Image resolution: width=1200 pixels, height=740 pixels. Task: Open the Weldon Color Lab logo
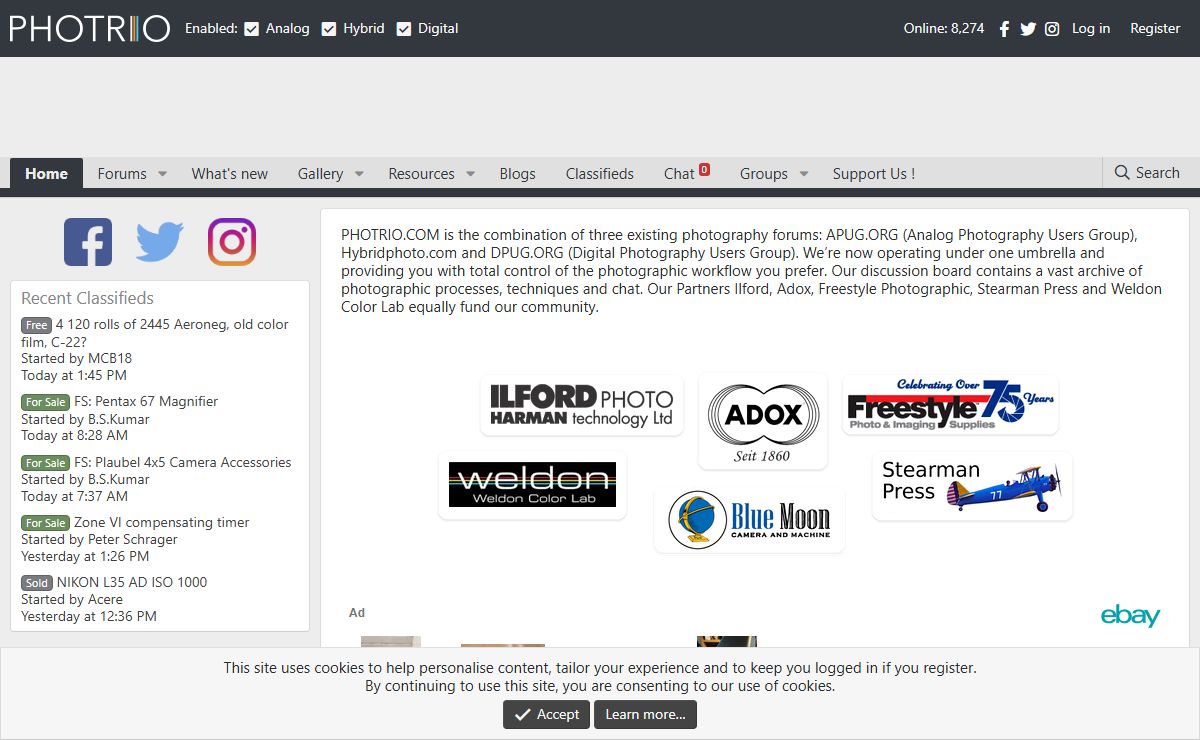click(532, 485)
